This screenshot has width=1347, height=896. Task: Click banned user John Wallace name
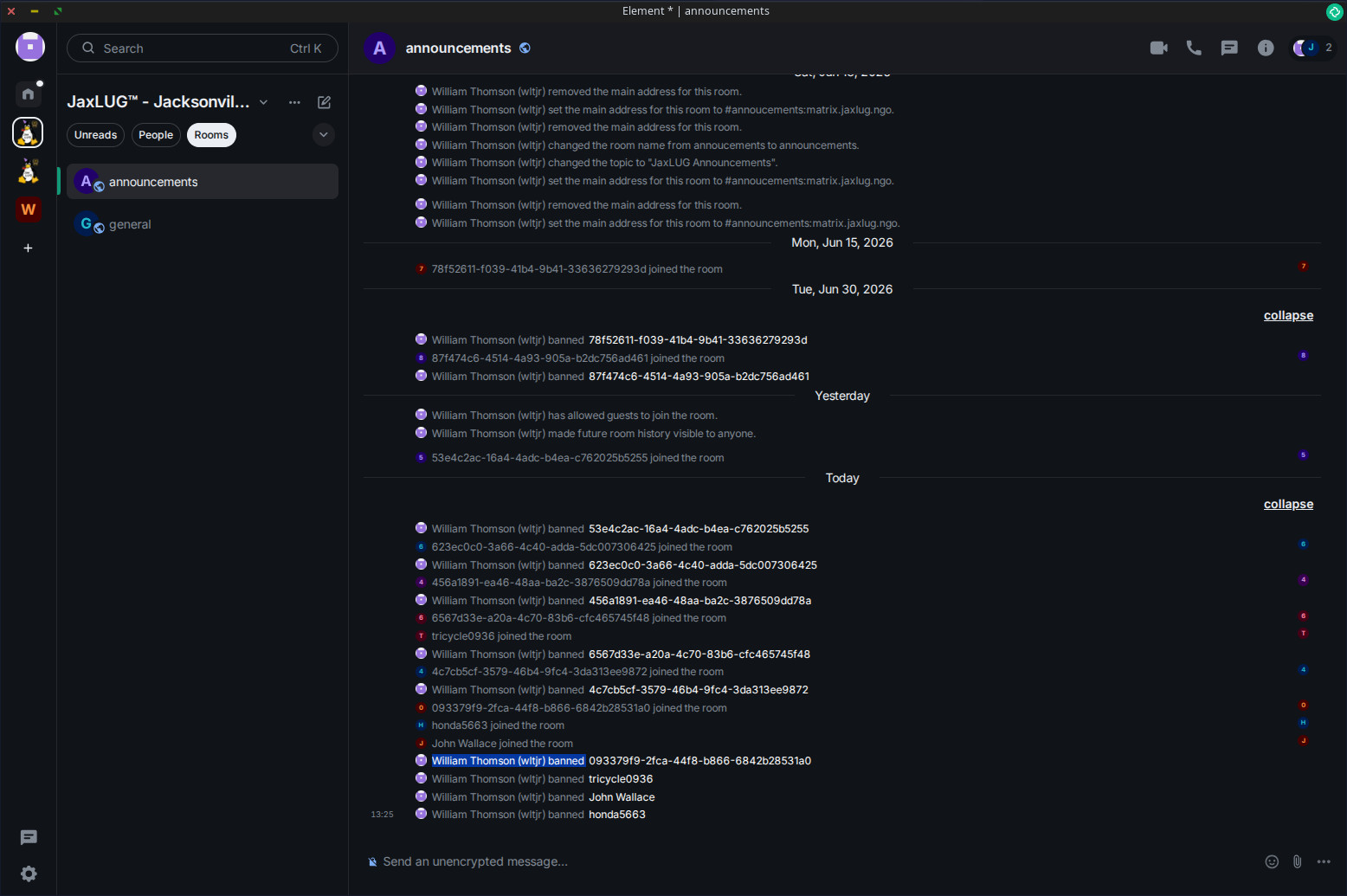click(x=622, y=797)
